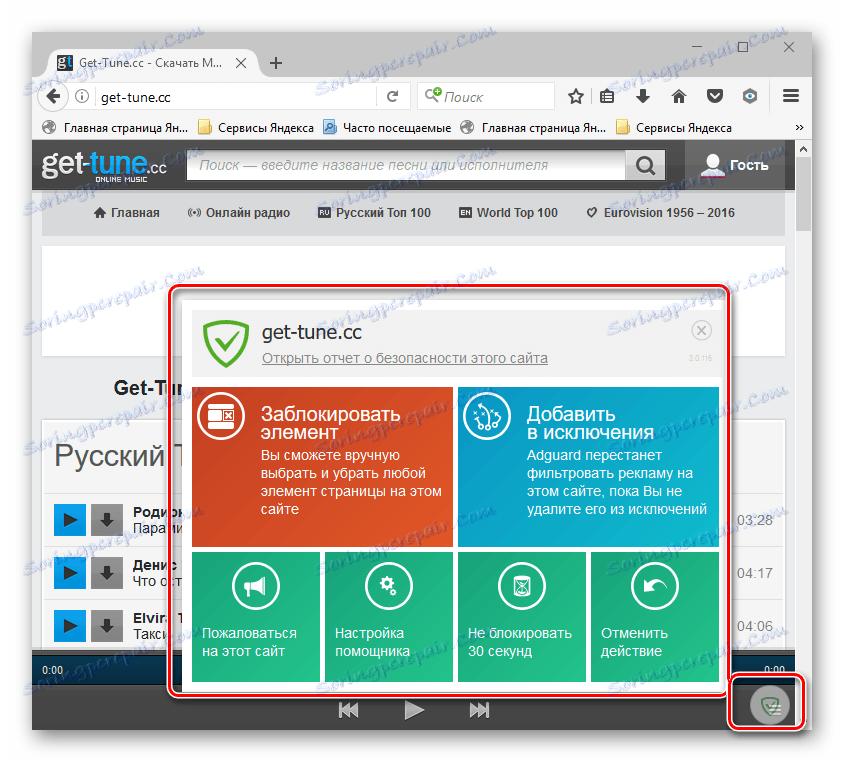Choose Добавить в исключения tile
This screenshot has width=844, height=762.
[x=588, y=467]
